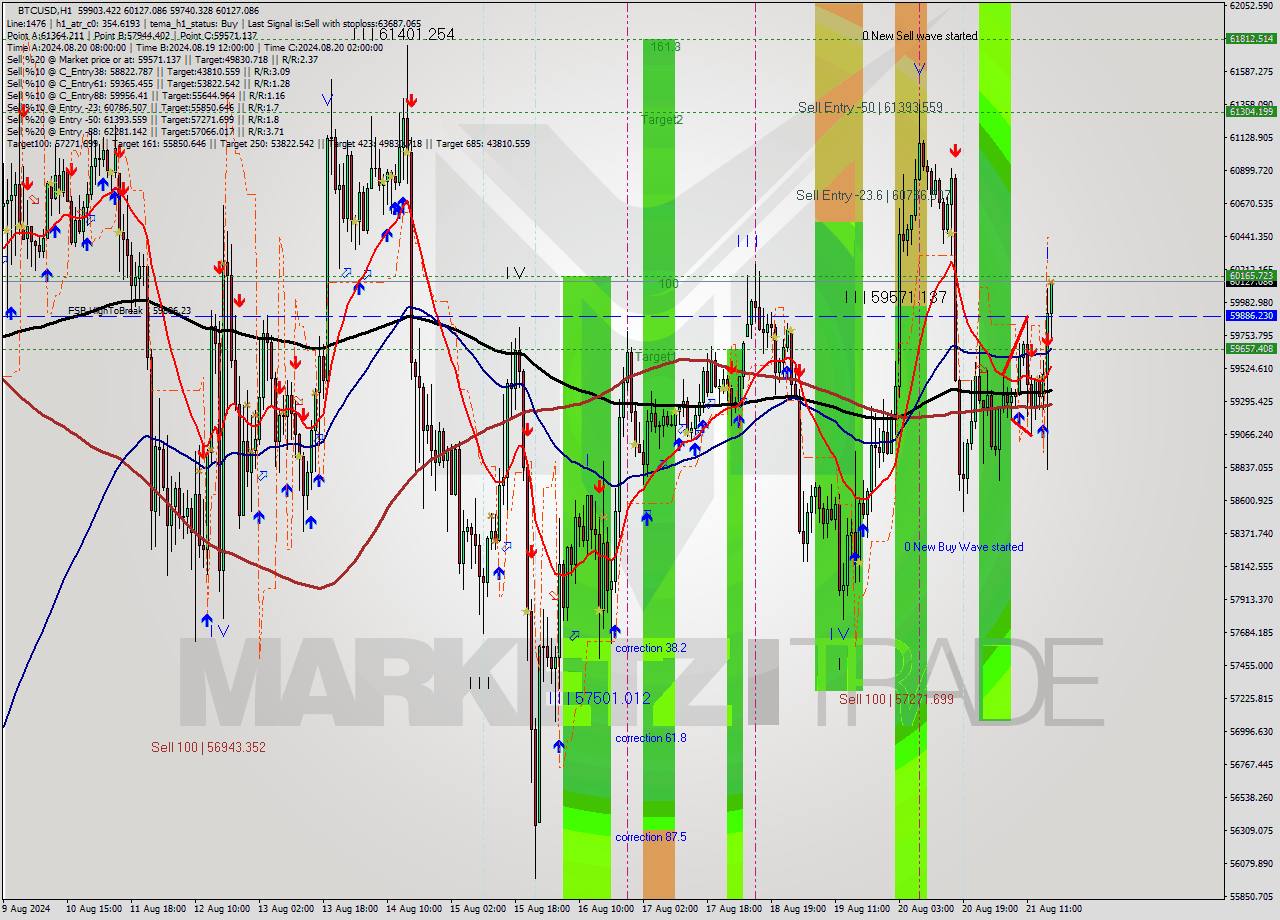Viewport: 1280px width, 920px height.
Task: Click the green 61304.199 price tag
Action: pyautogui.click(x=1250, y=111)
